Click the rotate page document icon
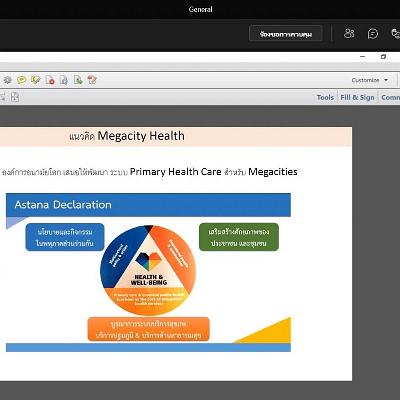Viewport: 400px width, 400px height. (64, 80)
